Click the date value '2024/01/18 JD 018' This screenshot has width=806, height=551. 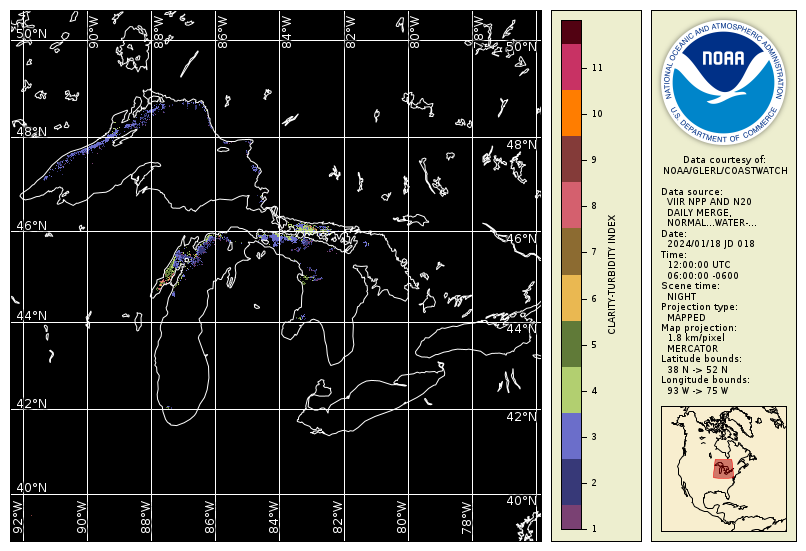710,244
